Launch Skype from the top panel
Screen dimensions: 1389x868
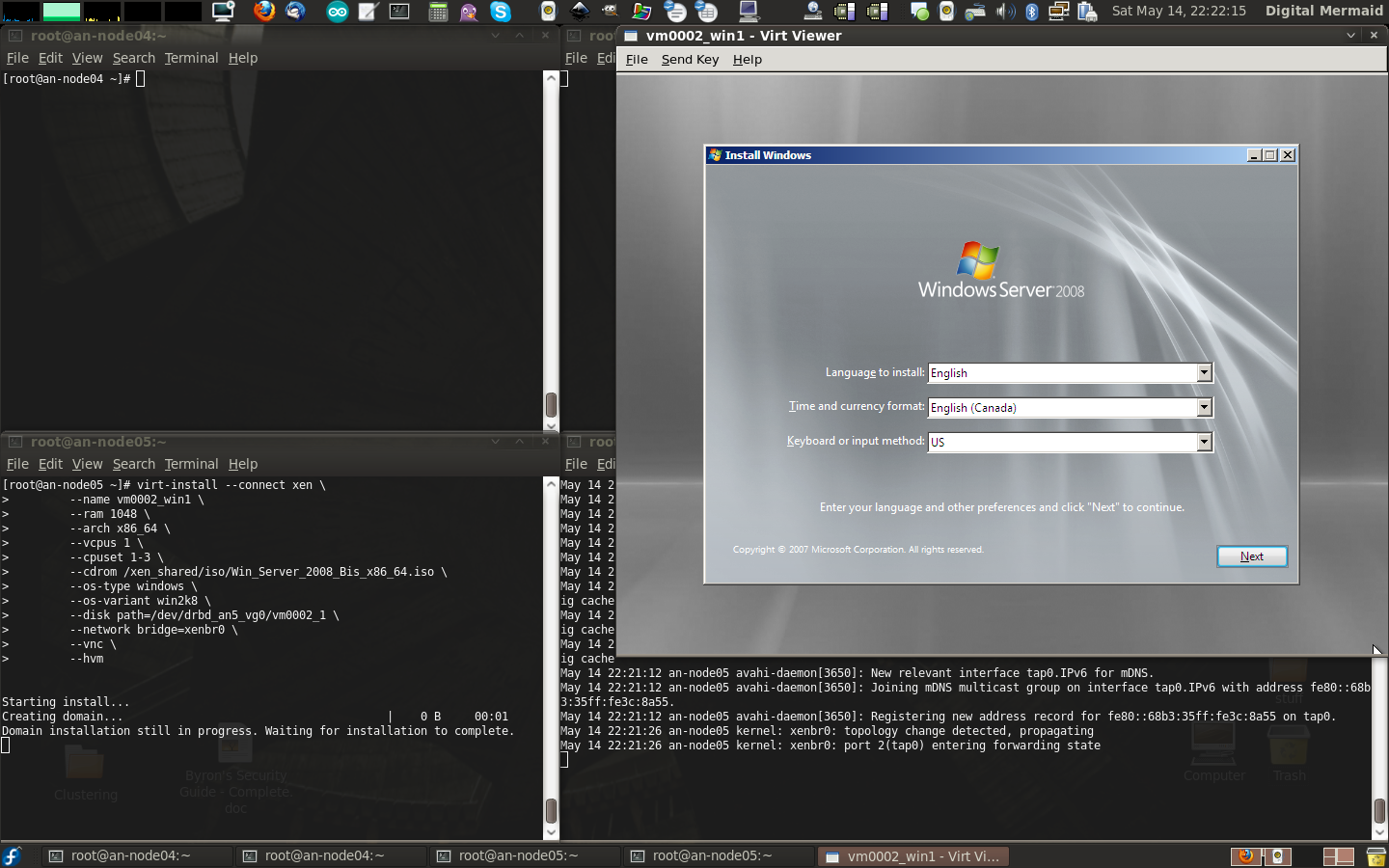500,12
